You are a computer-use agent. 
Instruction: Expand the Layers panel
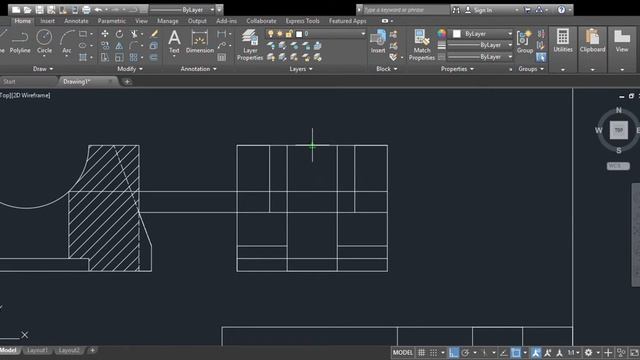coord(300,69)
